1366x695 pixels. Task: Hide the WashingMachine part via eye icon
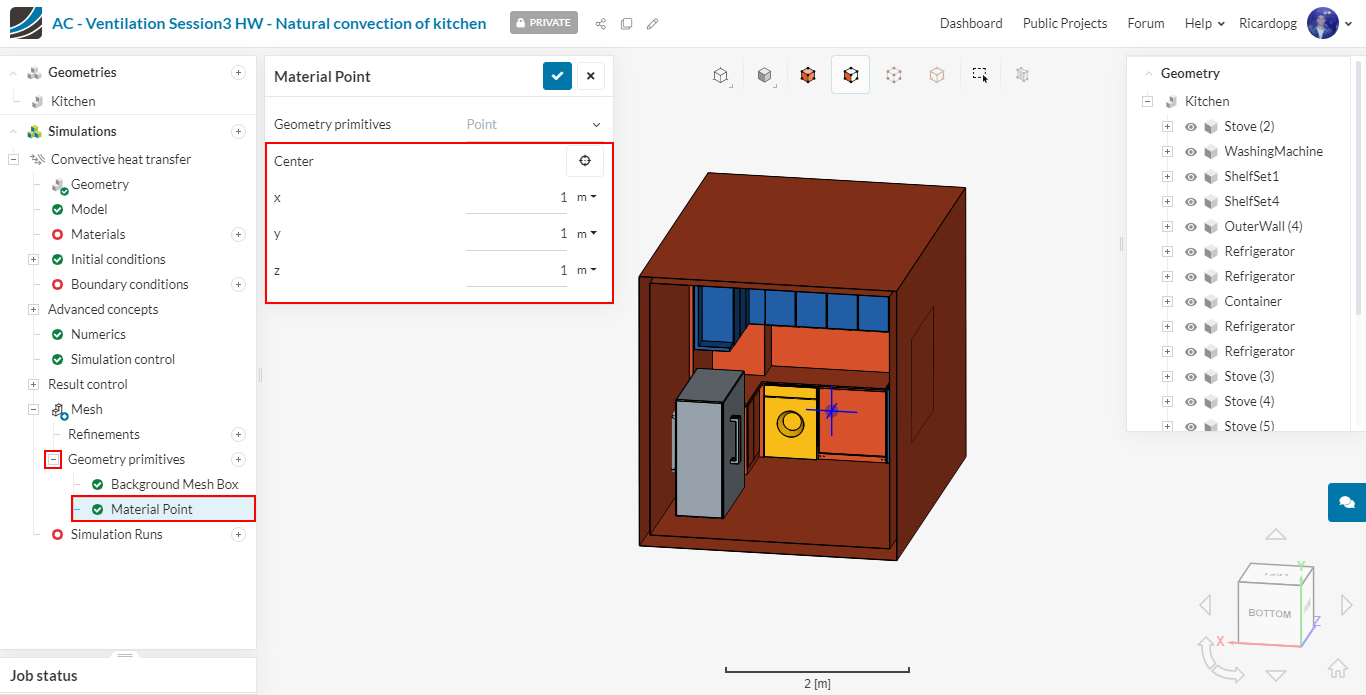pyautogui.click(x=1191, y=152)
